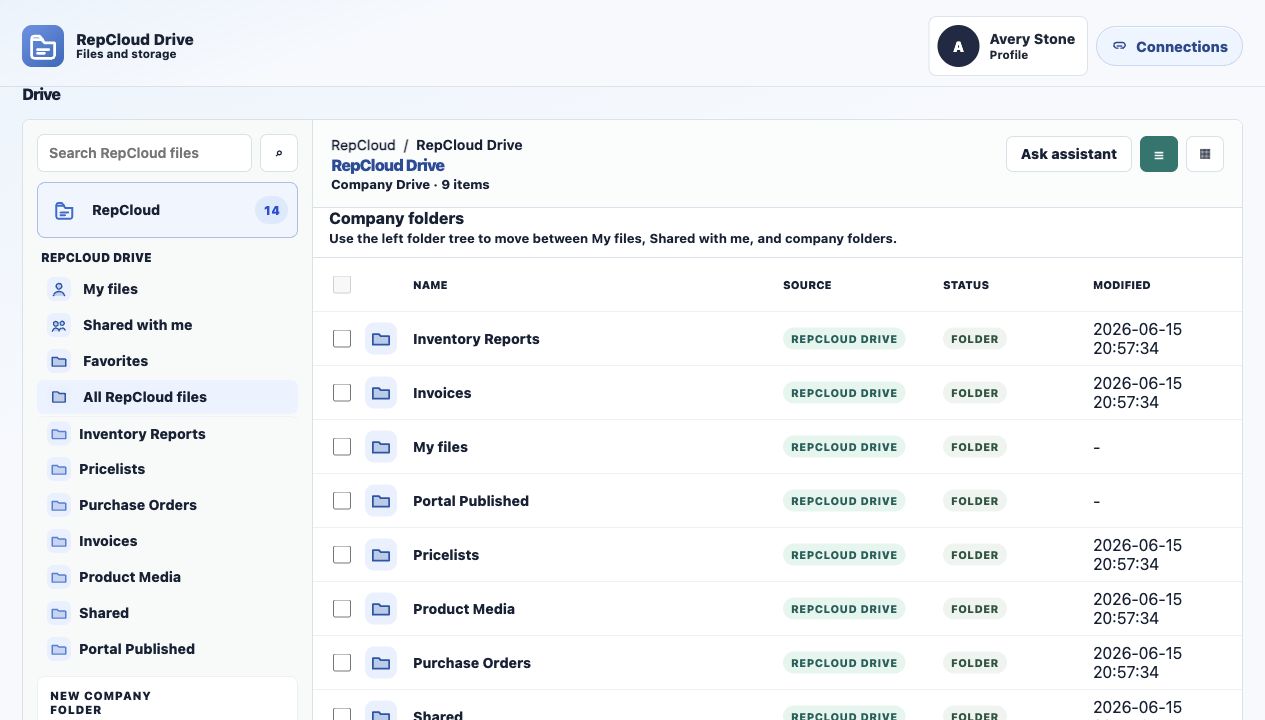Click the person icon beside My files
This screenshot has height=720, width=1265.
pos(59,289)
